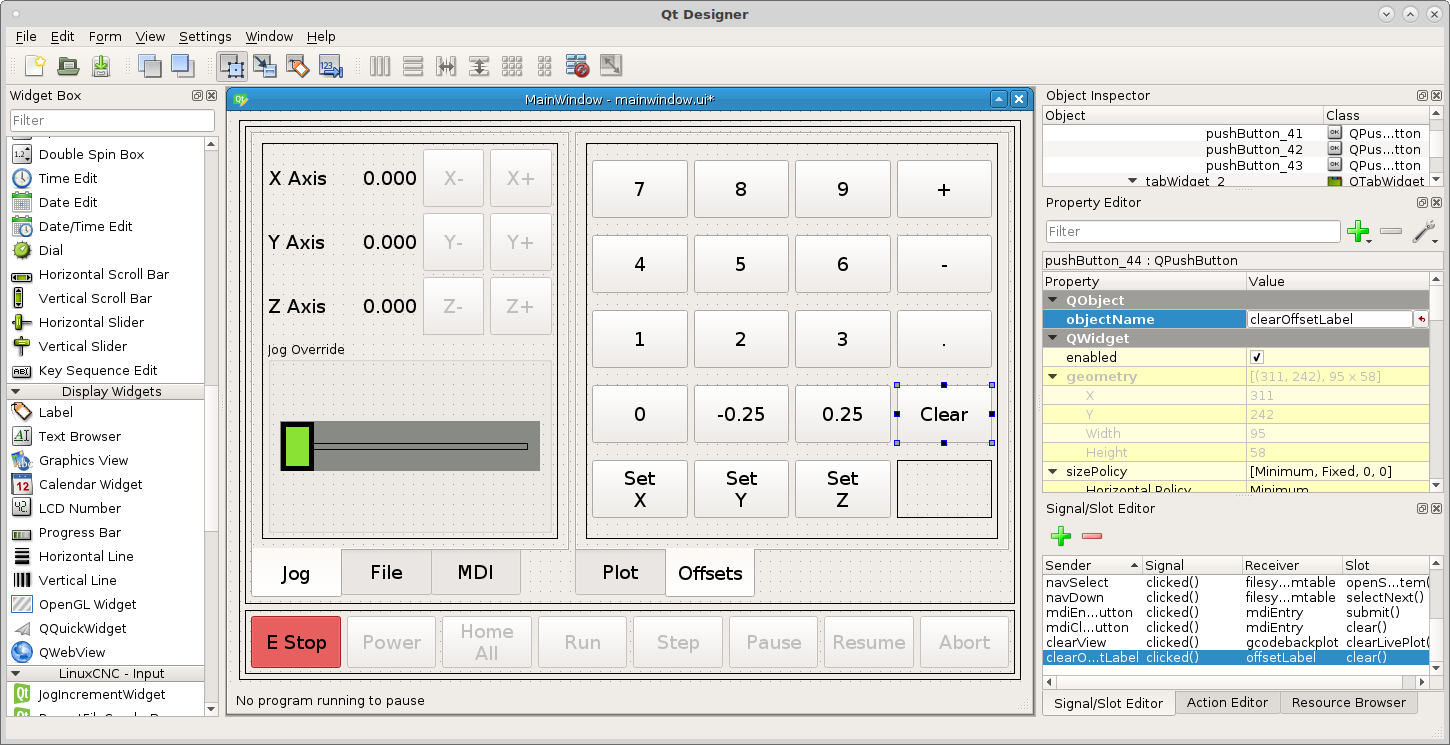1450x745 pixels.
Task: Click the Widget Box Filter field
Action: pos(112,120)
